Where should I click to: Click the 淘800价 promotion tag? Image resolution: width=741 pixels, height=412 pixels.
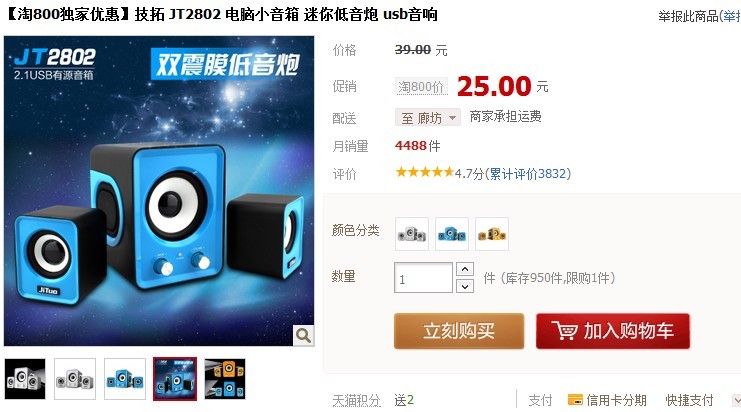tap(421, 86)
